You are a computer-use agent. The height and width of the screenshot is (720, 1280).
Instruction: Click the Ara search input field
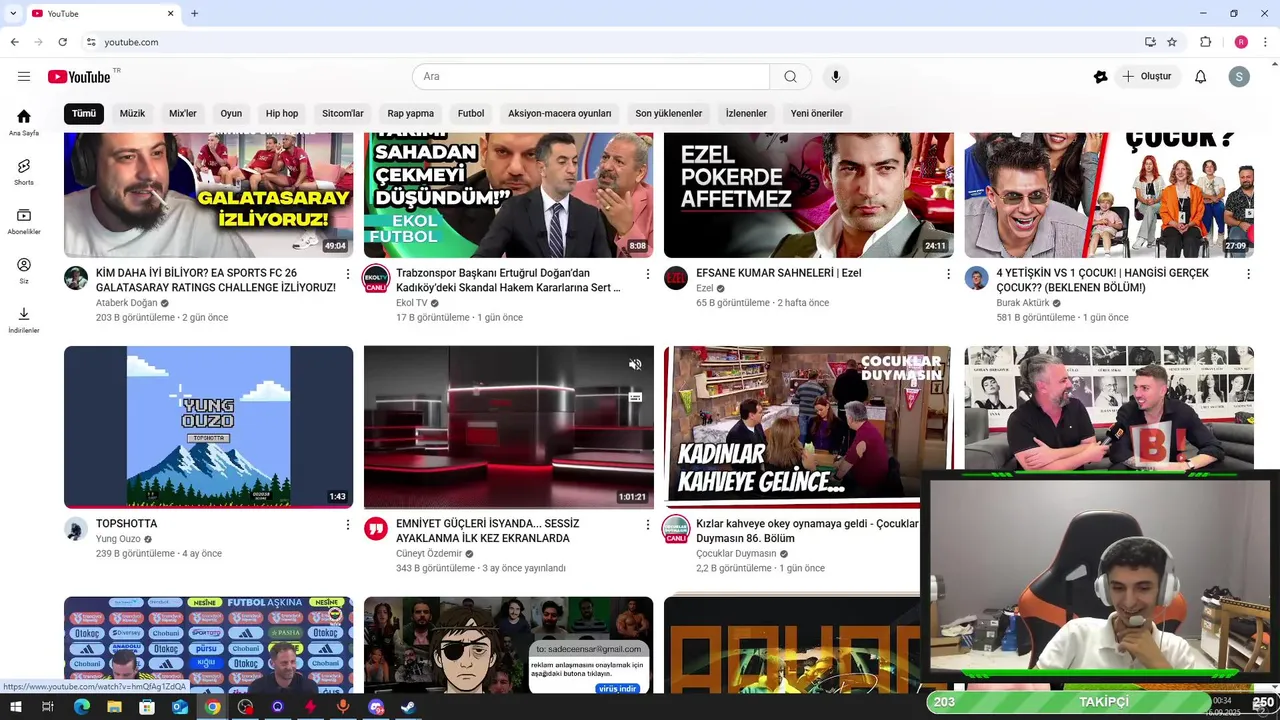(x=591, y=77)
